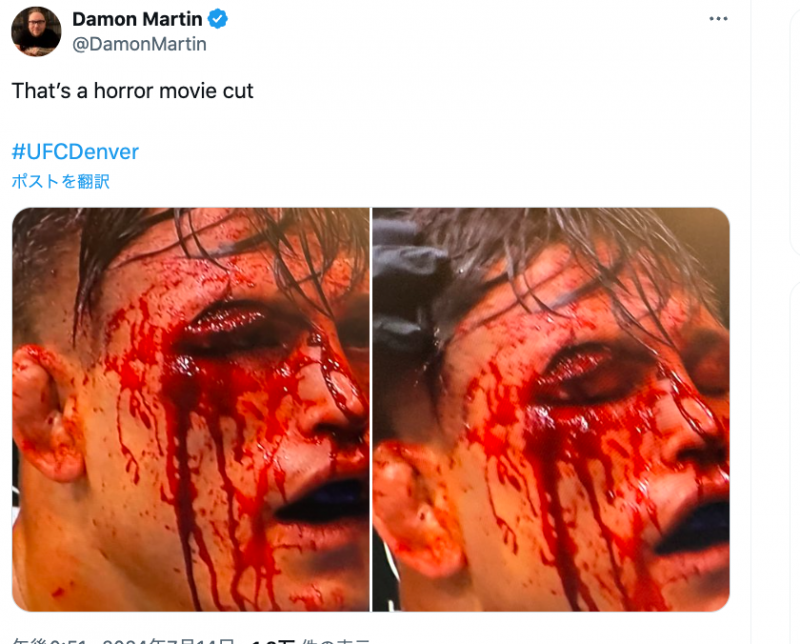Enlarge the right photo in the post
This screenshot has width=800, height=644.
(551, 408)
